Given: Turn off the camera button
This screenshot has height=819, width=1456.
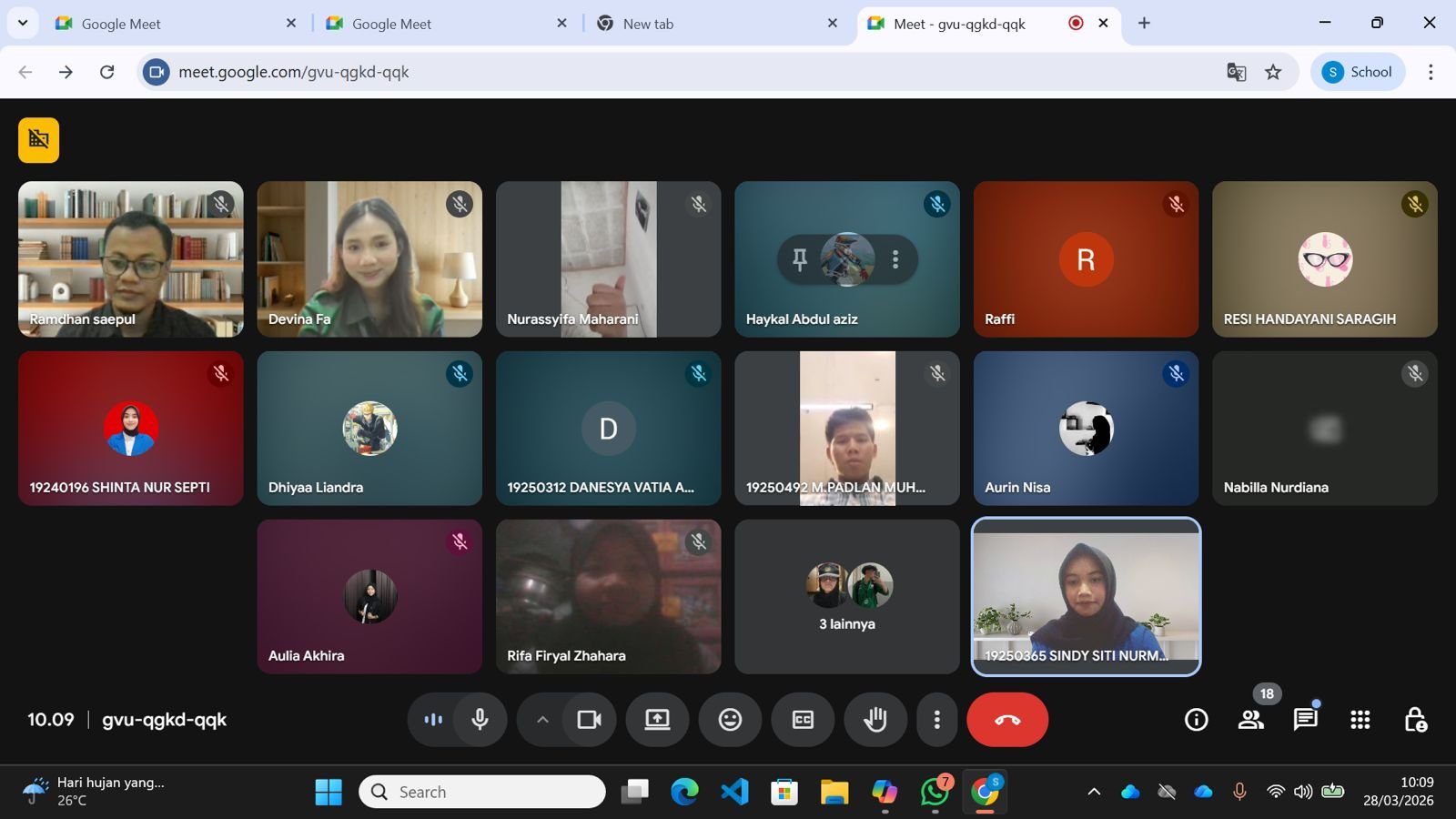Looking at the screenshot, I should [x=589, y=720].
